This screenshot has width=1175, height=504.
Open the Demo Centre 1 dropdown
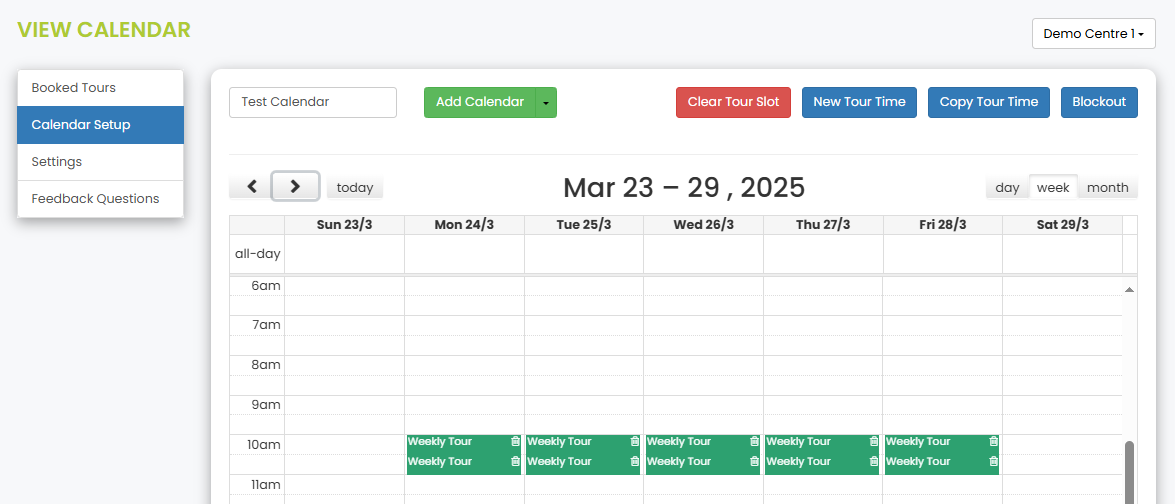click(1093, 34)
